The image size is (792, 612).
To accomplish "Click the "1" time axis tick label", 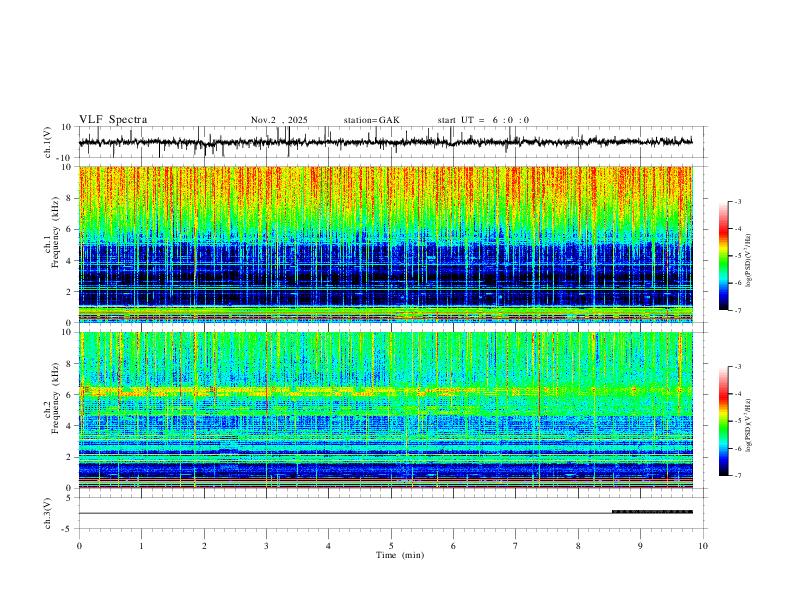I will (x=141, y=546).
